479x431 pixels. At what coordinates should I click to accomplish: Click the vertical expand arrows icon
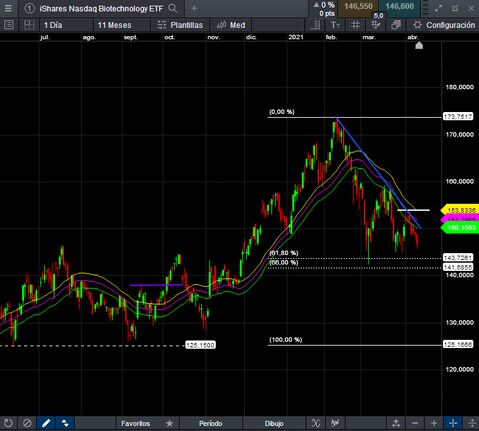point(471,423)
